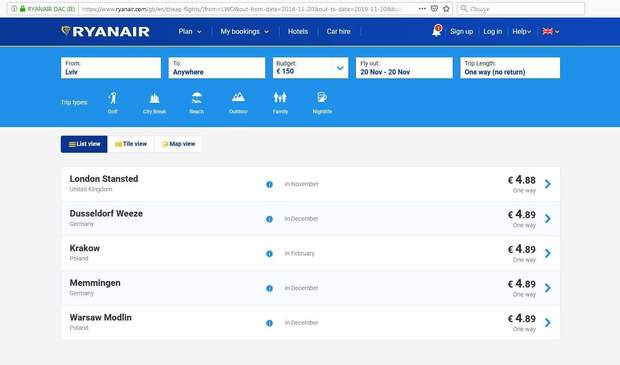Select the Nightlife trip type icon
This screenshot has height=365, width=620.
pos(322,97)
